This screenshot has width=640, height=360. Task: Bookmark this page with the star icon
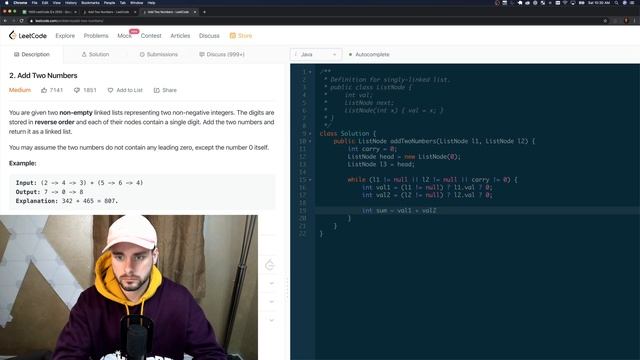605,21
